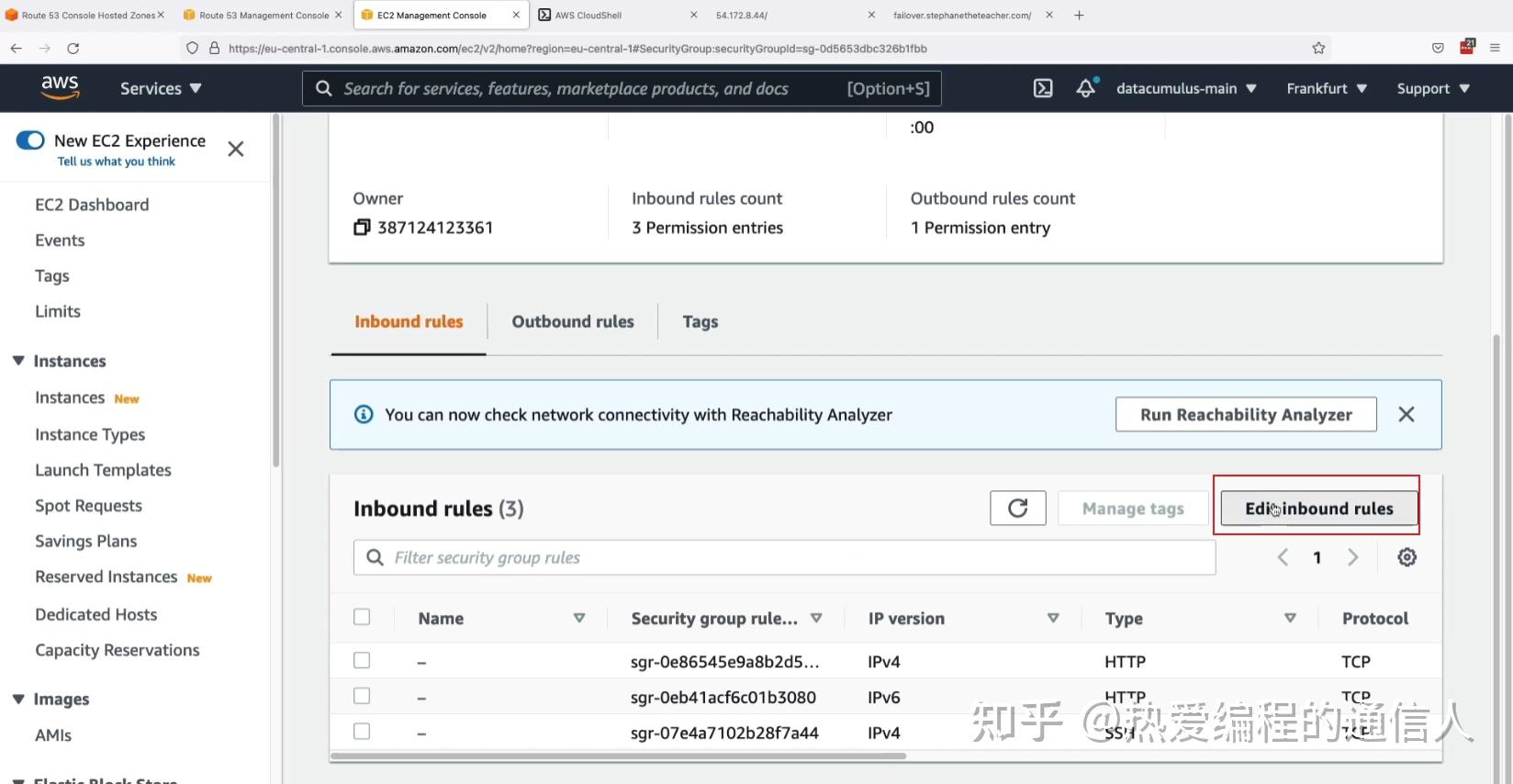
Task: Click the browser URL address bar
Action: (x=753, y=48)
